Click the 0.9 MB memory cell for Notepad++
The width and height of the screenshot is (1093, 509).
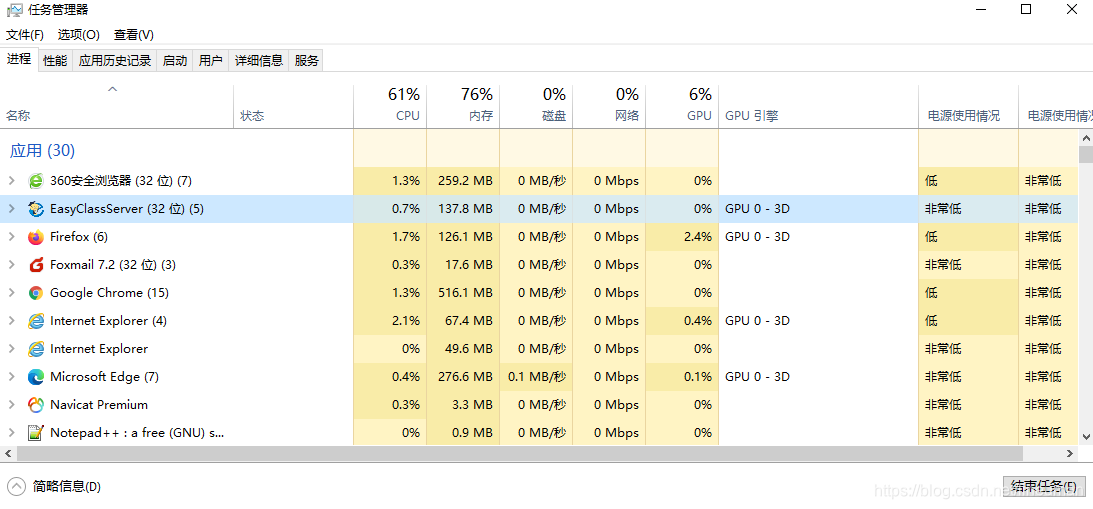(x=463, y=432)
